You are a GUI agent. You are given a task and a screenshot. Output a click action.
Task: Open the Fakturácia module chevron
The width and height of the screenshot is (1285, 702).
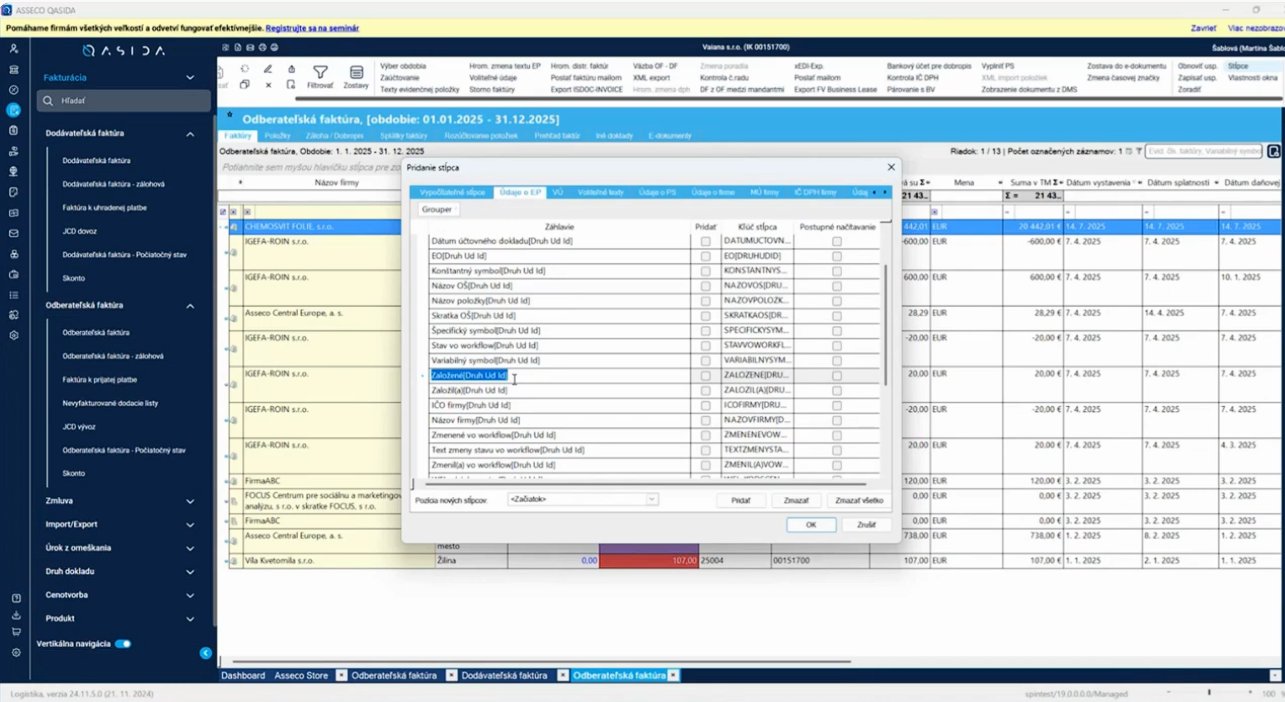[190, 77]
